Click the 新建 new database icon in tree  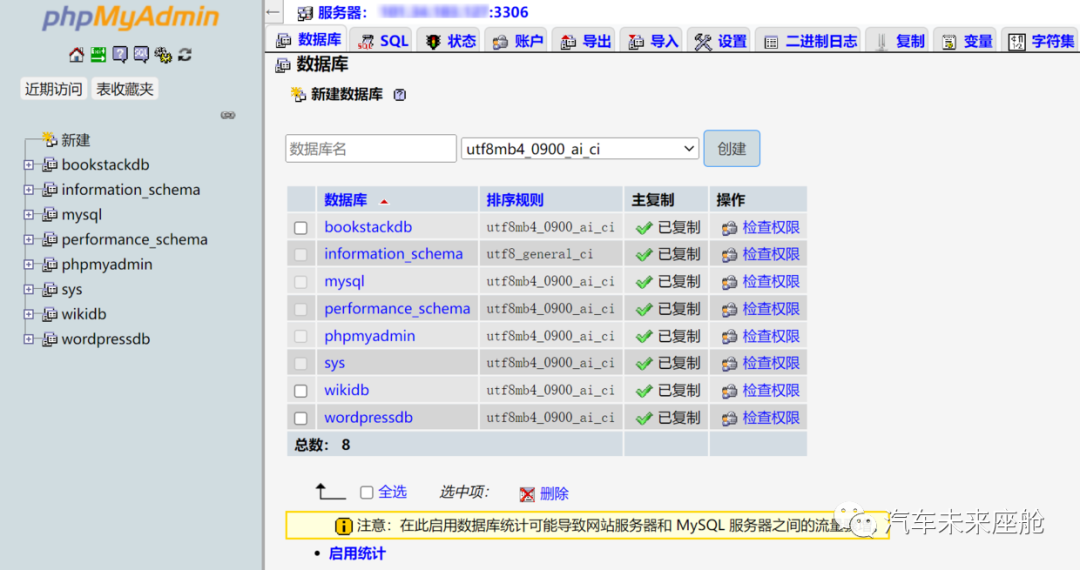(49, 140)
